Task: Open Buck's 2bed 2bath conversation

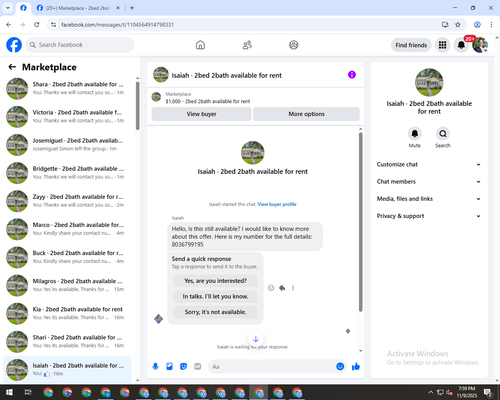Action: pyautogui.click(x=67, y=257)
